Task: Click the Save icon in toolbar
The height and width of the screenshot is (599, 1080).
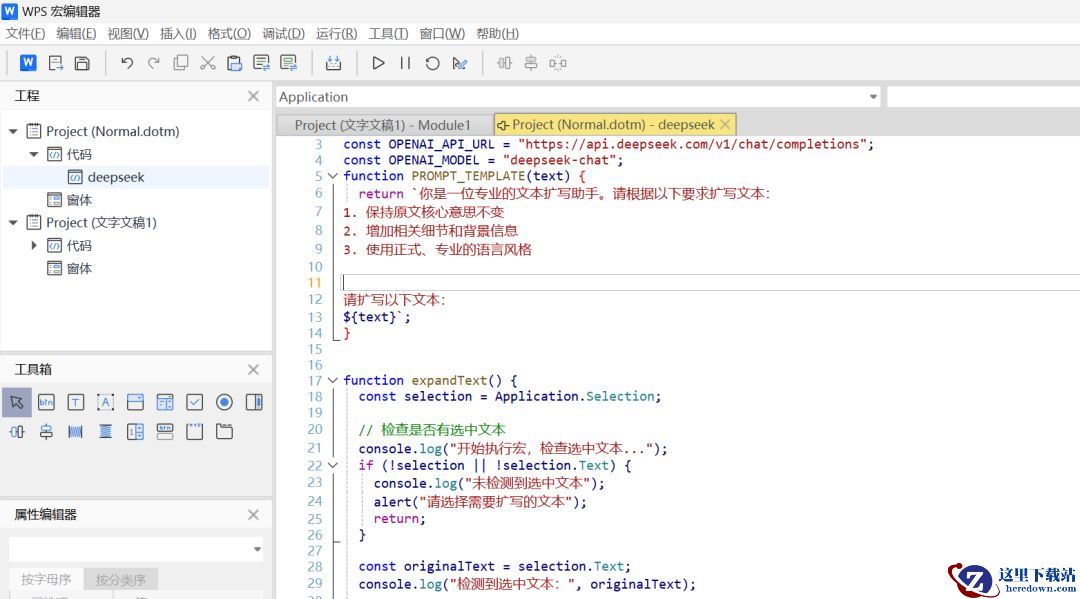Action: click(82, 63)
